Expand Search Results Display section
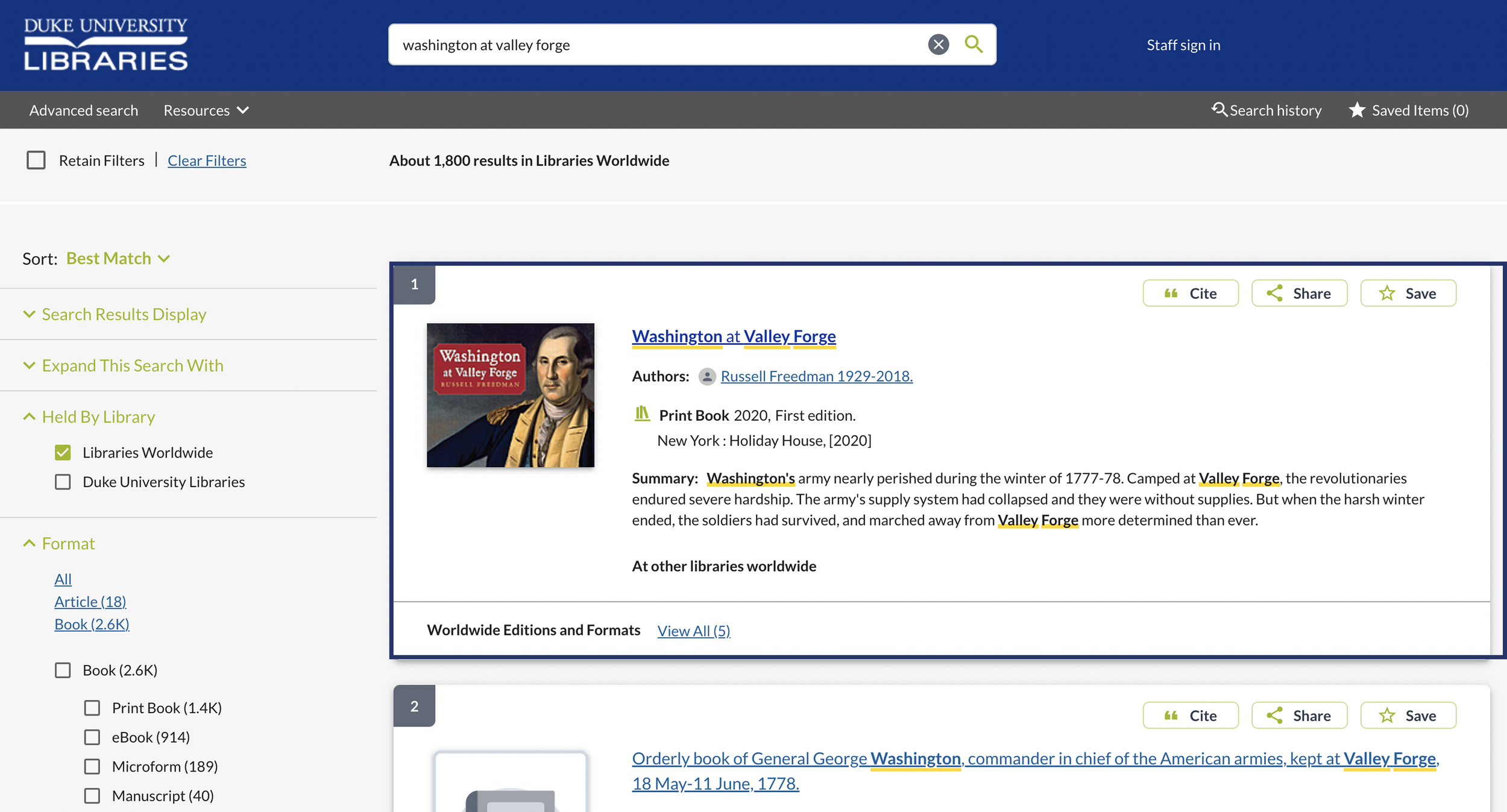 tap(124, 315)
